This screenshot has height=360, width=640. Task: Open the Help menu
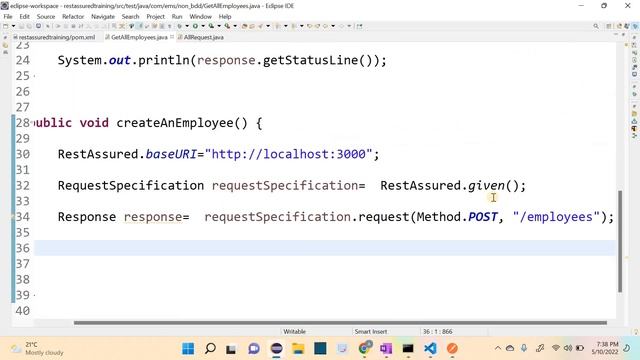point(225,16)
